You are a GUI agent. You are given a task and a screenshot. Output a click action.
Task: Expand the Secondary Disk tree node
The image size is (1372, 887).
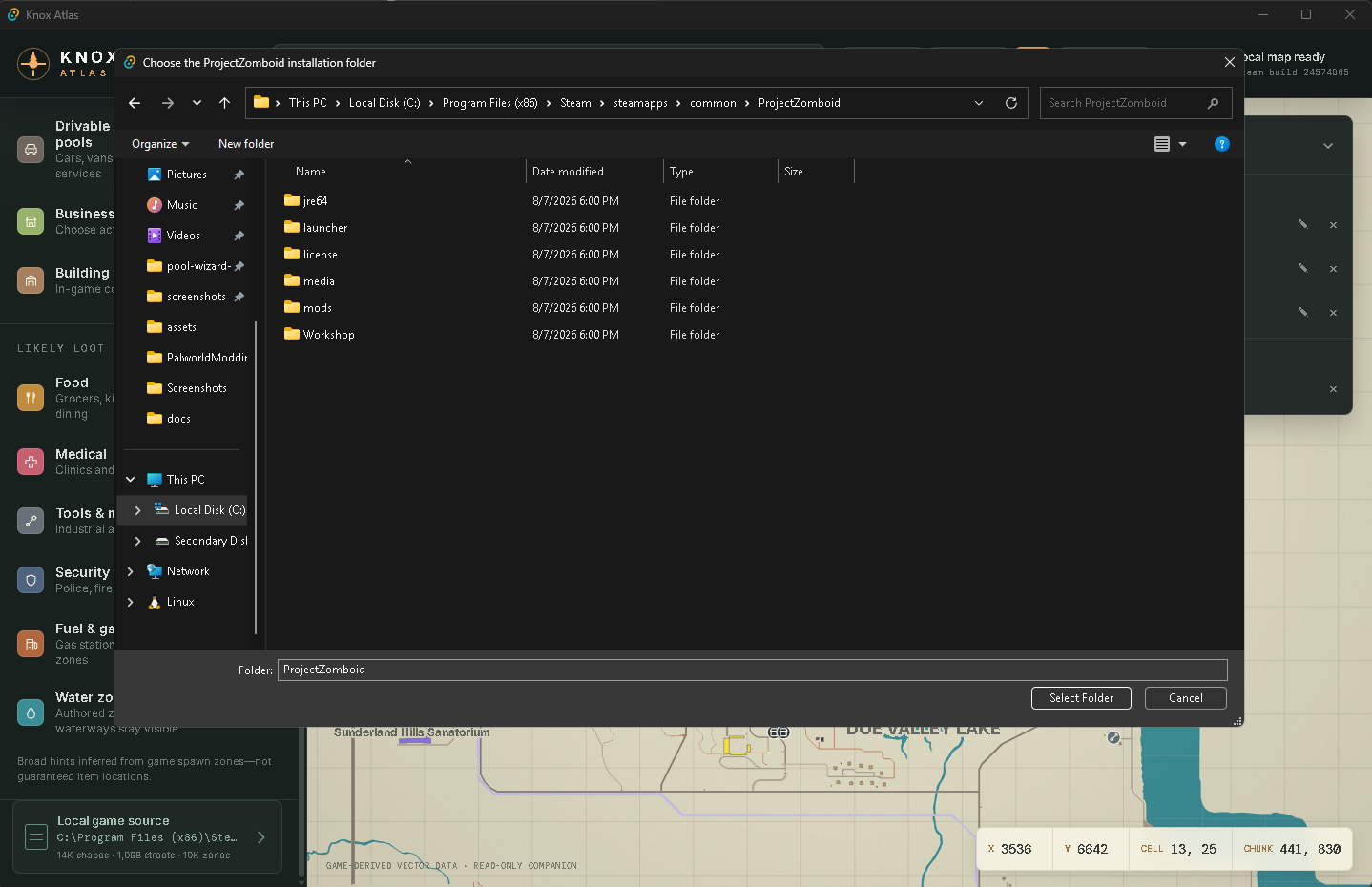(138, 541)
